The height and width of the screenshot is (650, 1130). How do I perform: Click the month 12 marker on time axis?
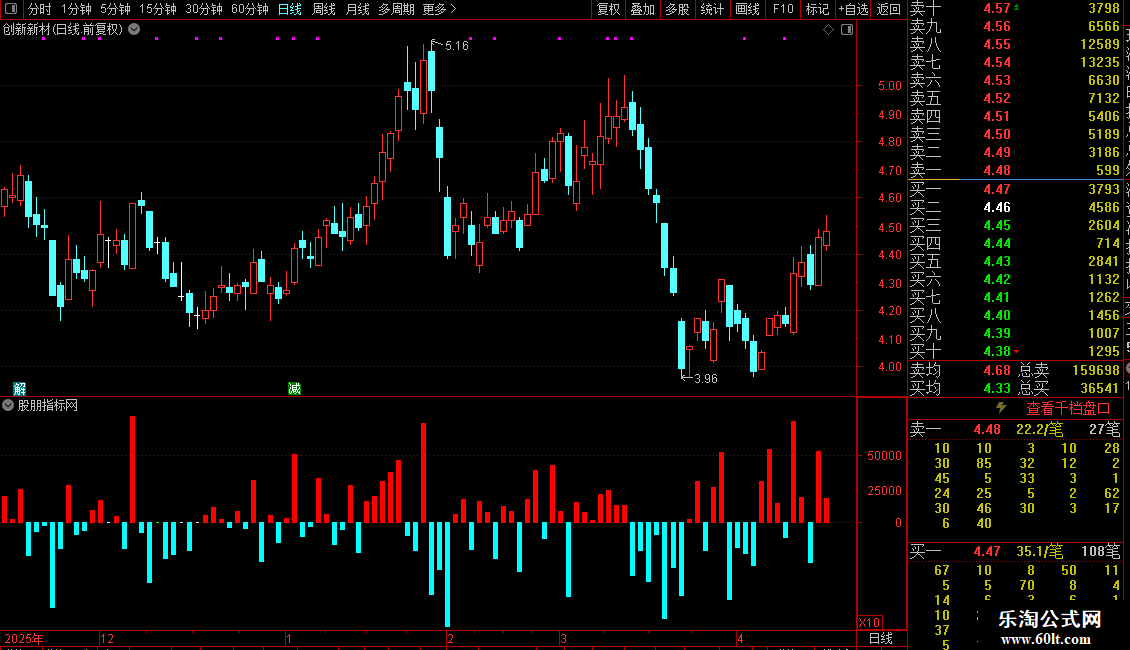(x=107, y=638)
